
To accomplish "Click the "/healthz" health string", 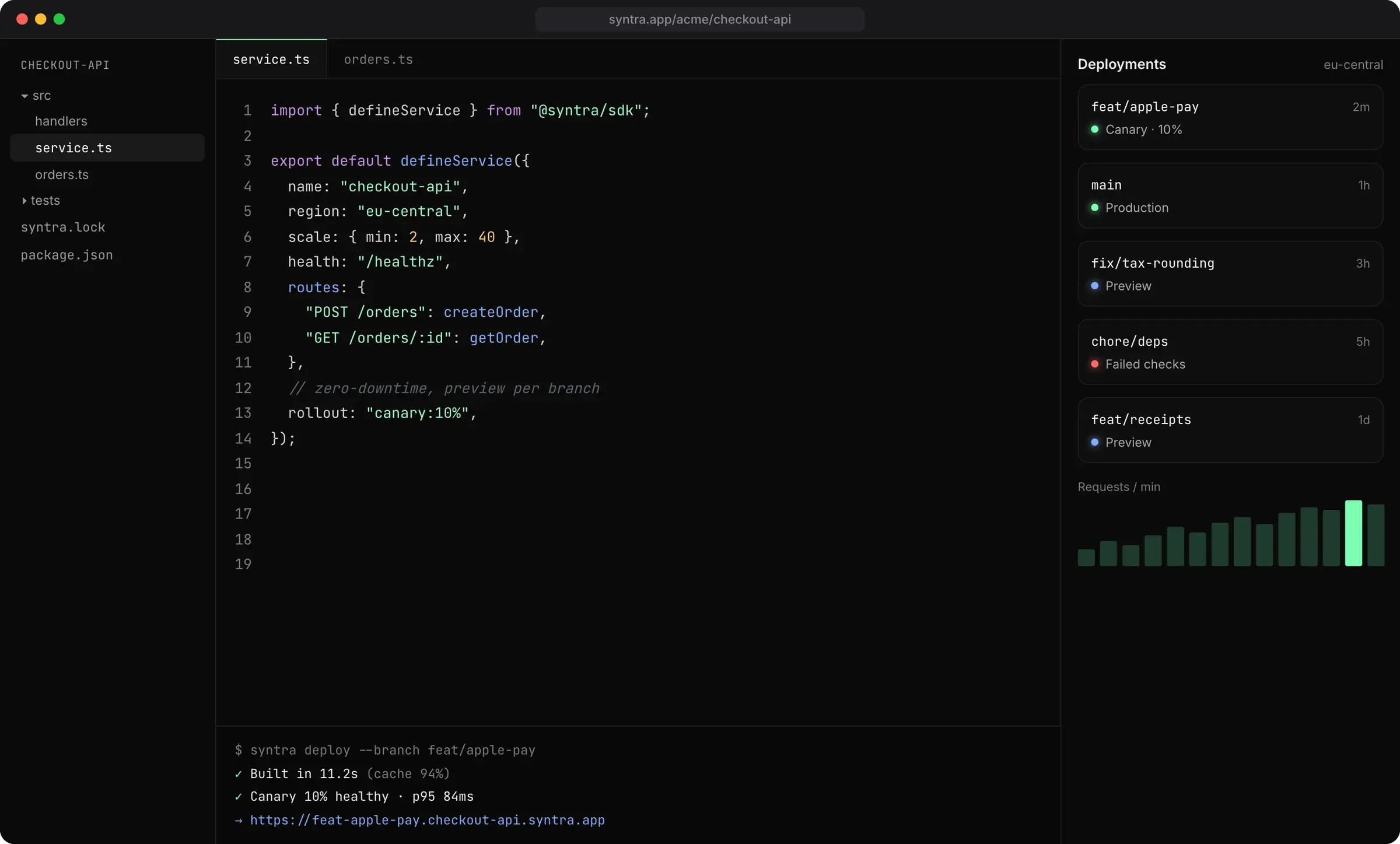I will point(400,262).
